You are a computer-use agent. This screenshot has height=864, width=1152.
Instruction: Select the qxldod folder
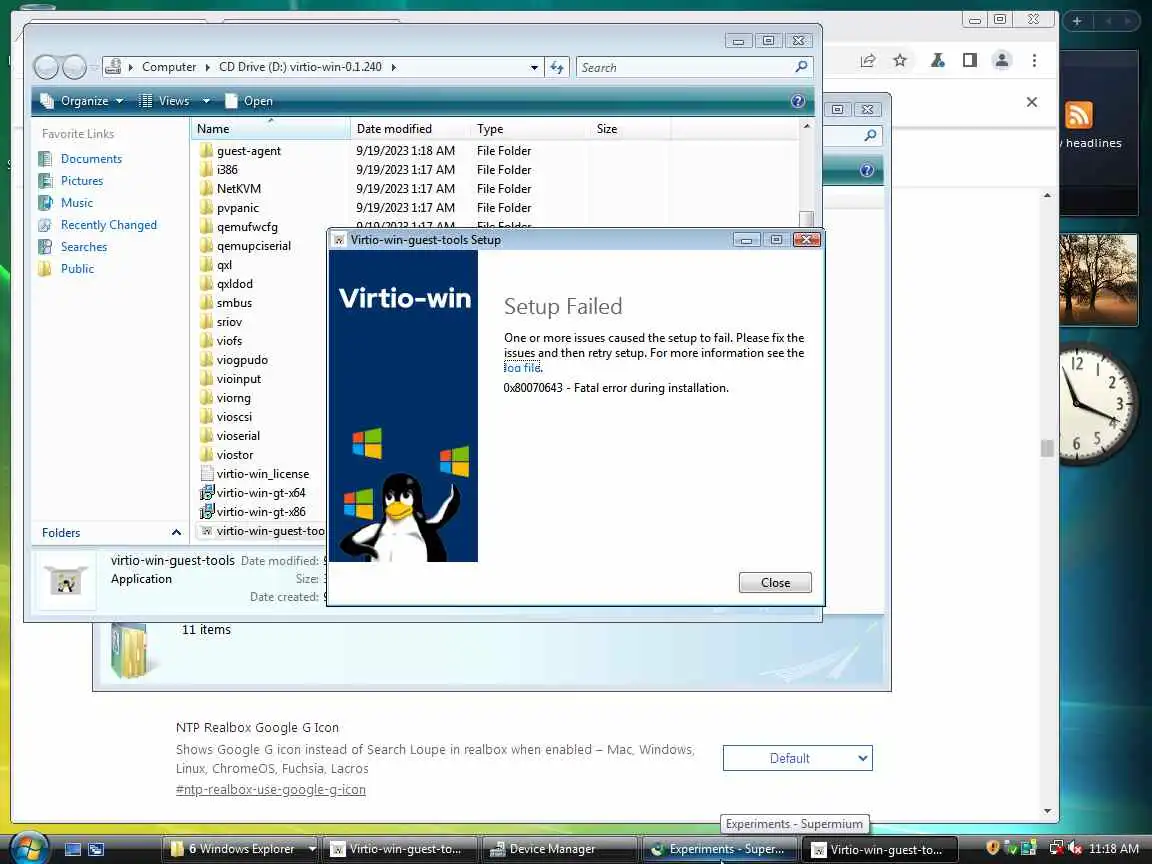pos(234,284)
